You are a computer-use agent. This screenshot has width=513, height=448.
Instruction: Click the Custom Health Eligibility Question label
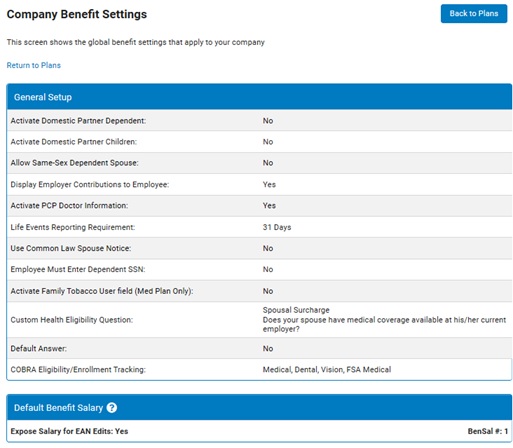click(x=72, y=320)
